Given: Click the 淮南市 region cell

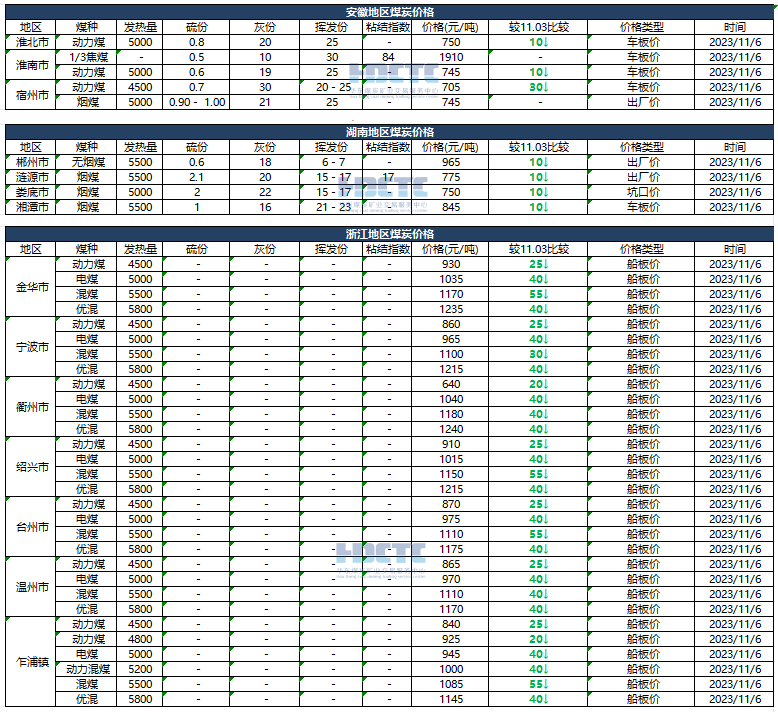Looking at the screenshot, I should pos(31,65).
